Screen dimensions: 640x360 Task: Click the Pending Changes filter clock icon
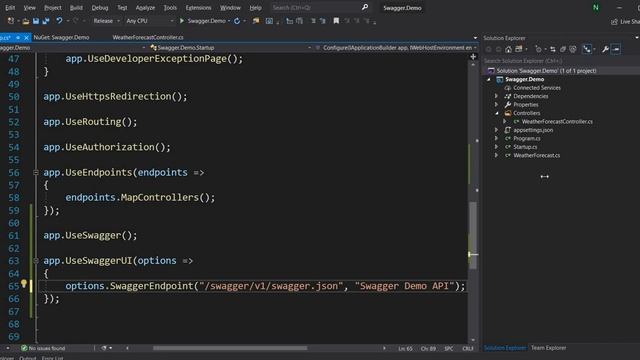pos(538,49)
